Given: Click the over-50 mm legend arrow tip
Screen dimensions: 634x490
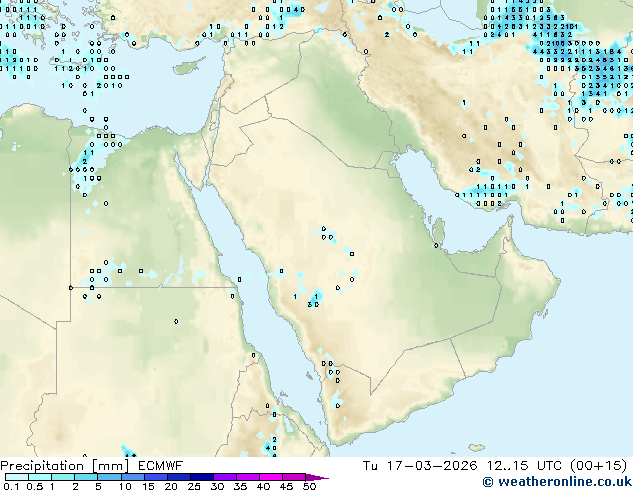Looking at the screenshot, I should [x=317, y=478].
